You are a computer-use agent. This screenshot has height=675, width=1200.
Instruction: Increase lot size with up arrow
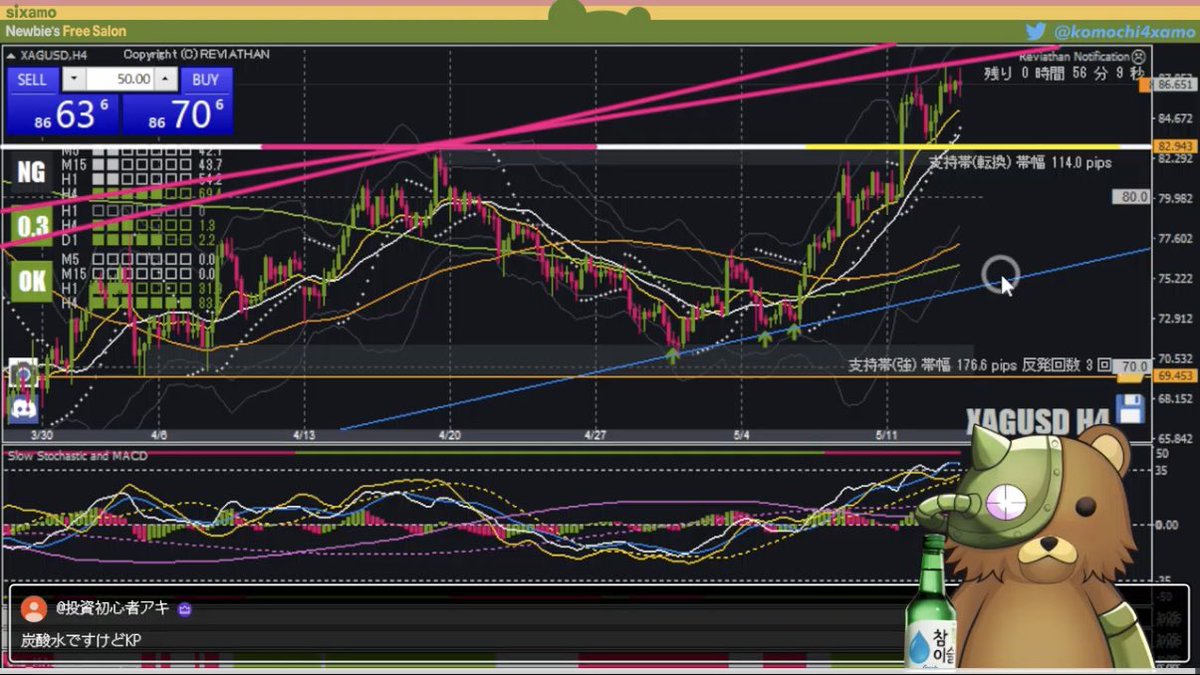[x=166, y=79]
